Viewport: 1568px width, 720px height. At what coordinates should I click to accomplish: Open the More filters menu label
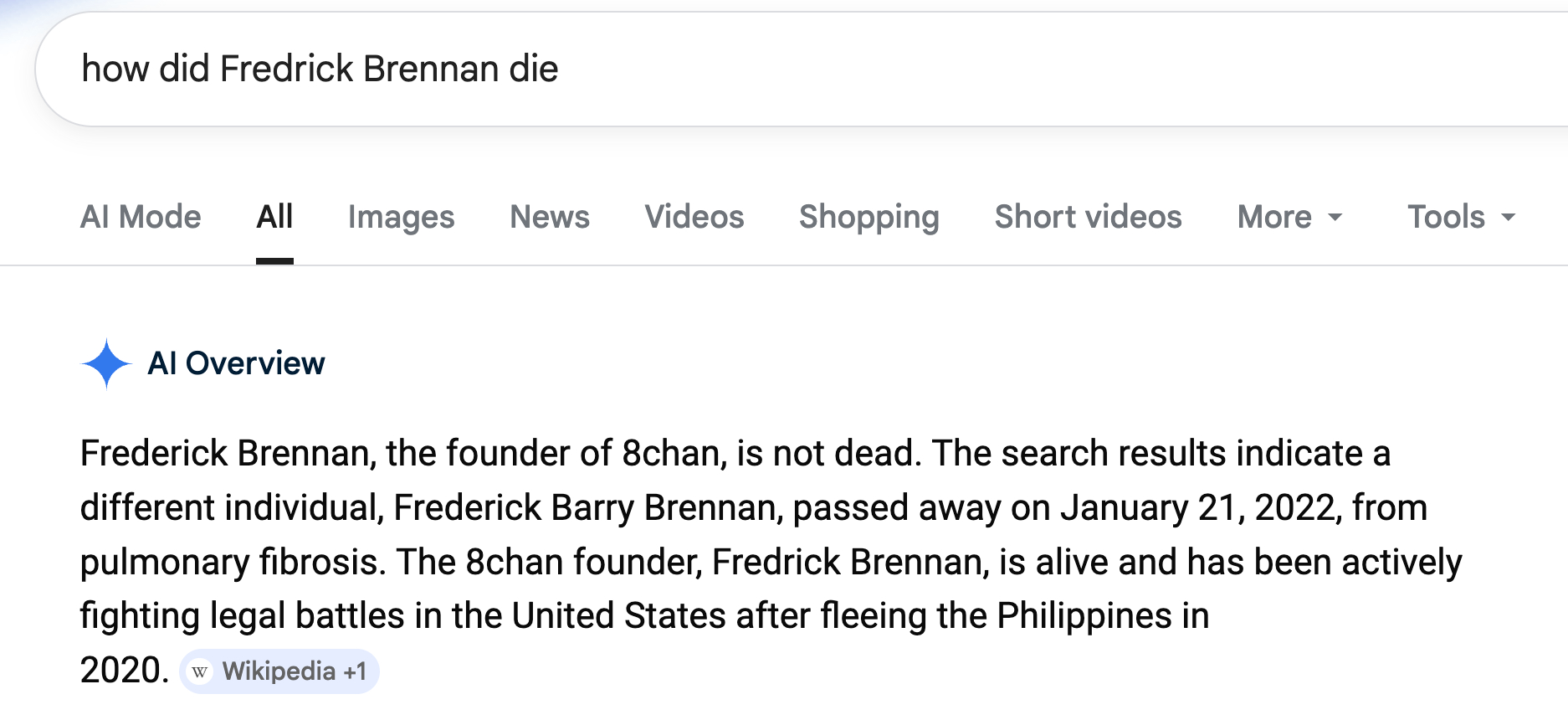[x=1273, y=217]
